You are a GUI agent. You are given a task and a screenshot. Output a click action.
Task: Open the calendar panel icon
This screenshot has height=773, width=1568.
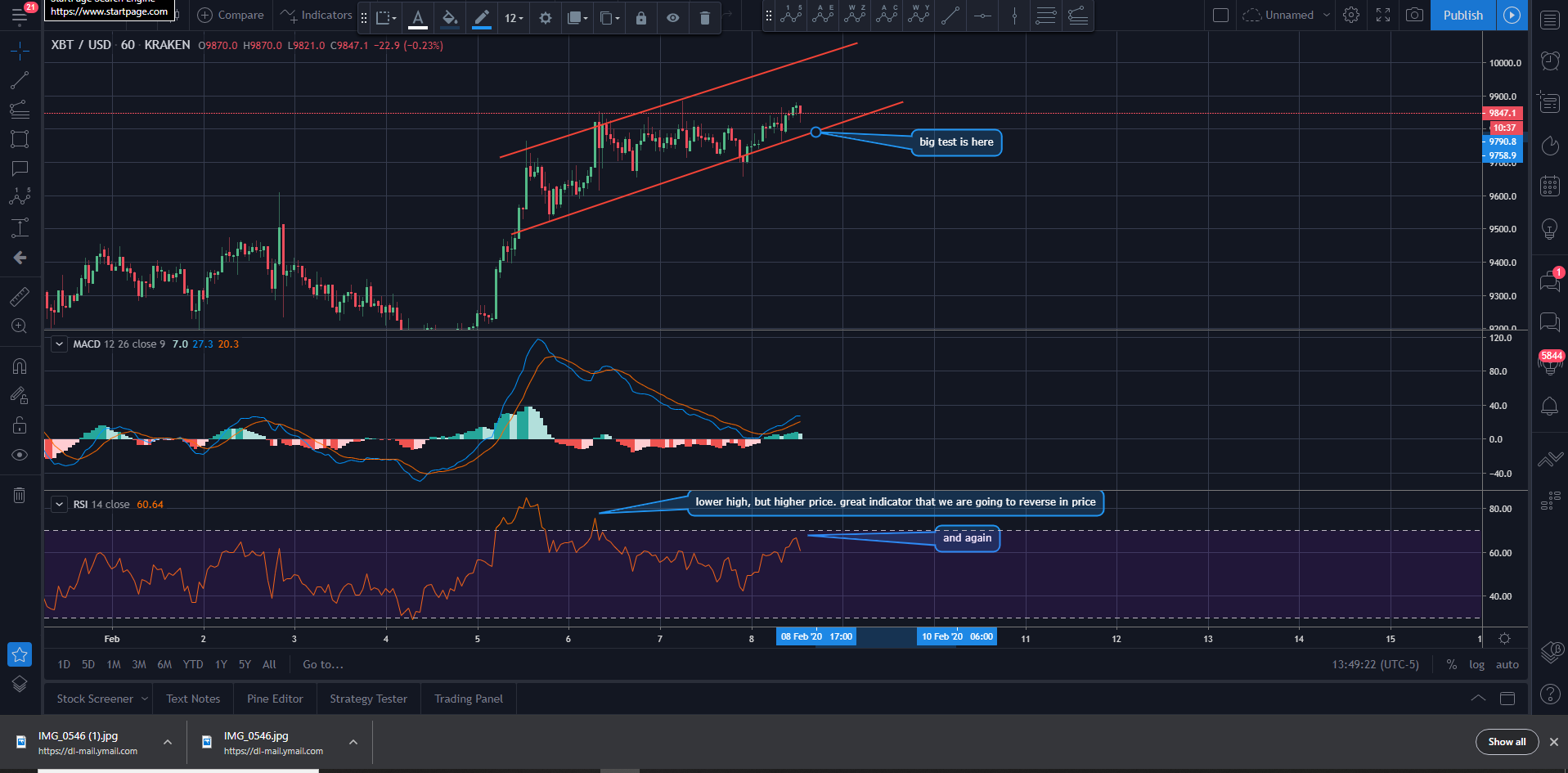[1550, 187]
